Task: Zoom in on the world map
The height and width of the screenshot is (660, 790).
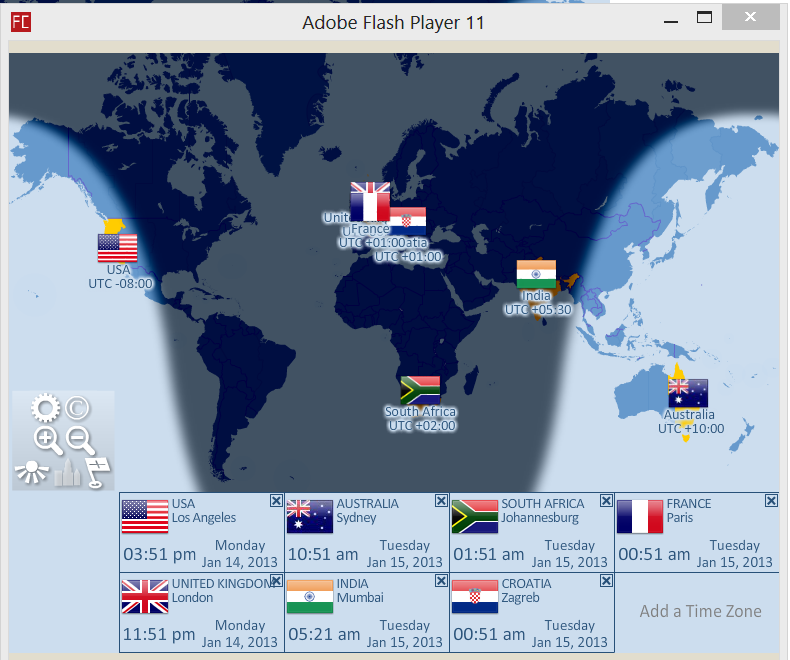Action: click(x=47, y=440)
